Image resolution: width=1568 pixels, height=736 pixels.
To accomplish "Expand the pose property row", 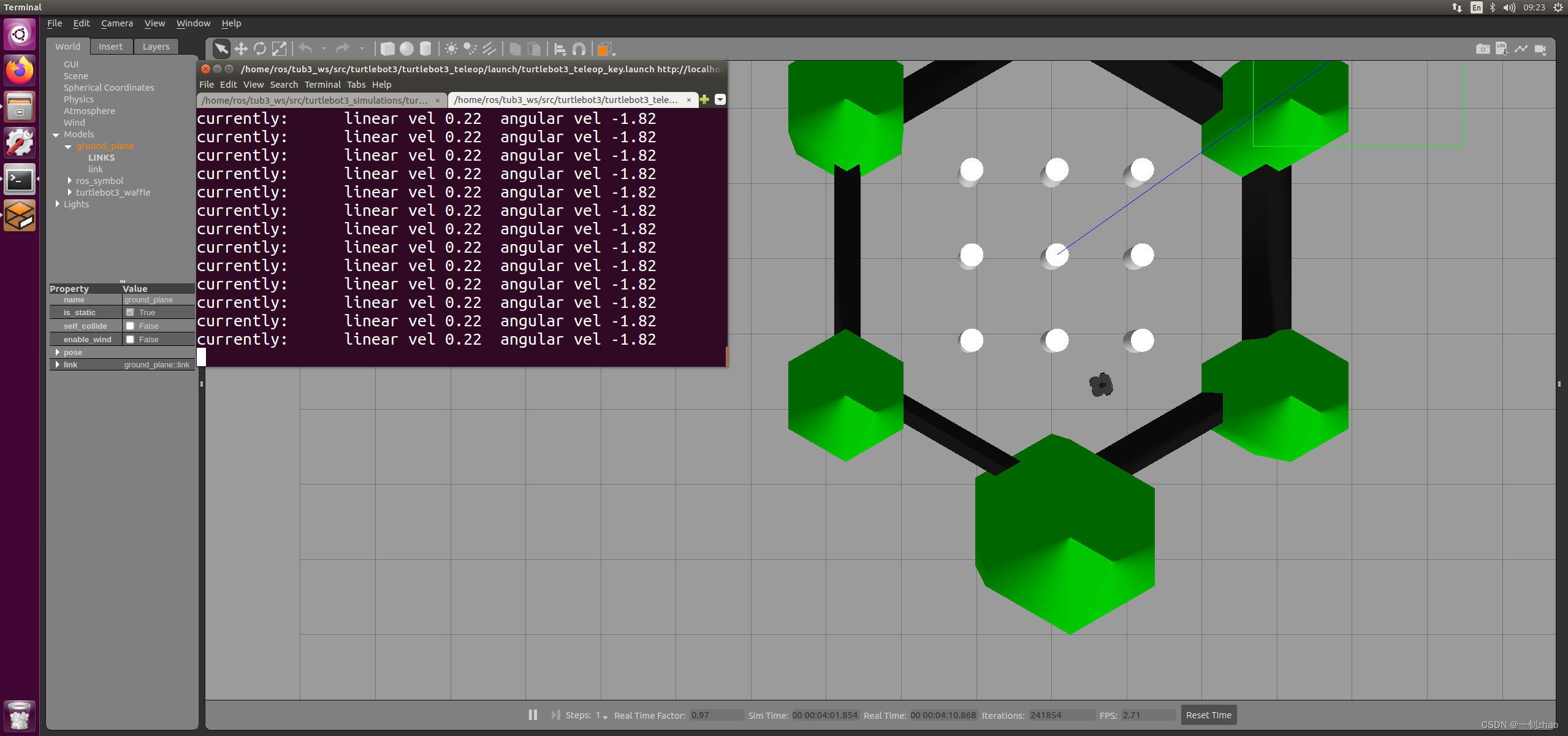I will click(x=58, y=353).
